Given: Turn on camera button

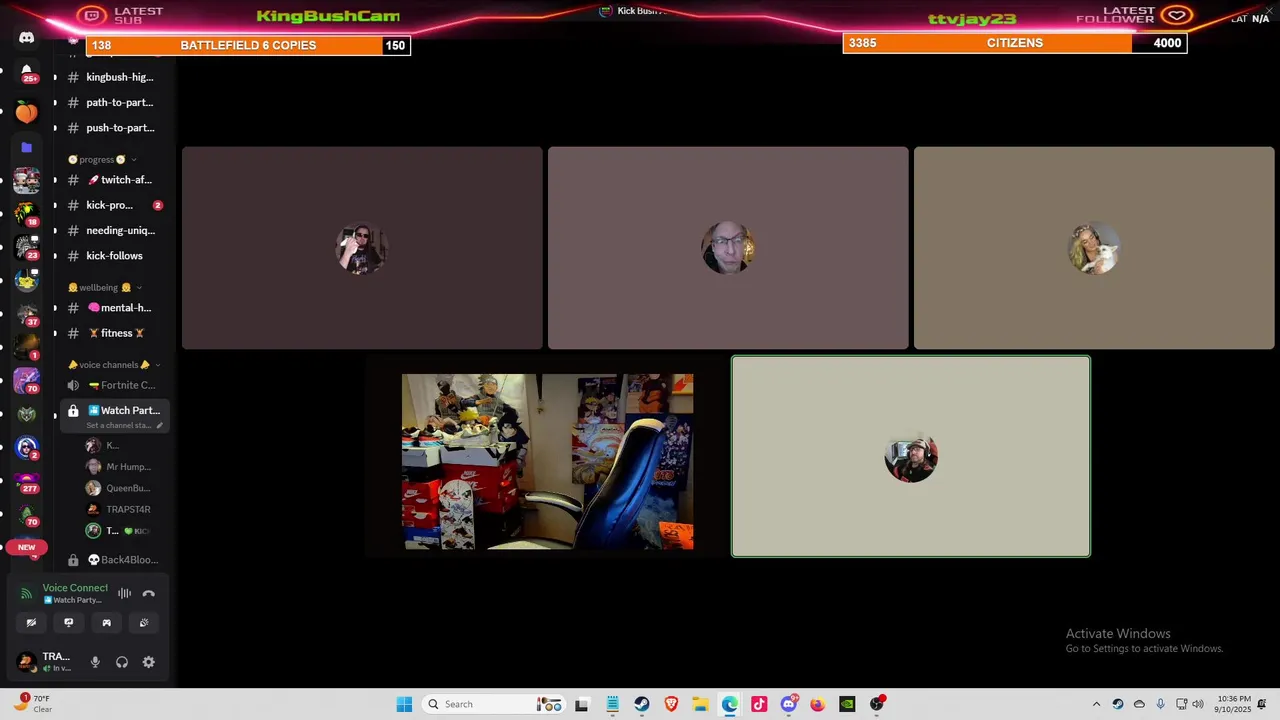Looking at the screenshot, I should point(31,622).
